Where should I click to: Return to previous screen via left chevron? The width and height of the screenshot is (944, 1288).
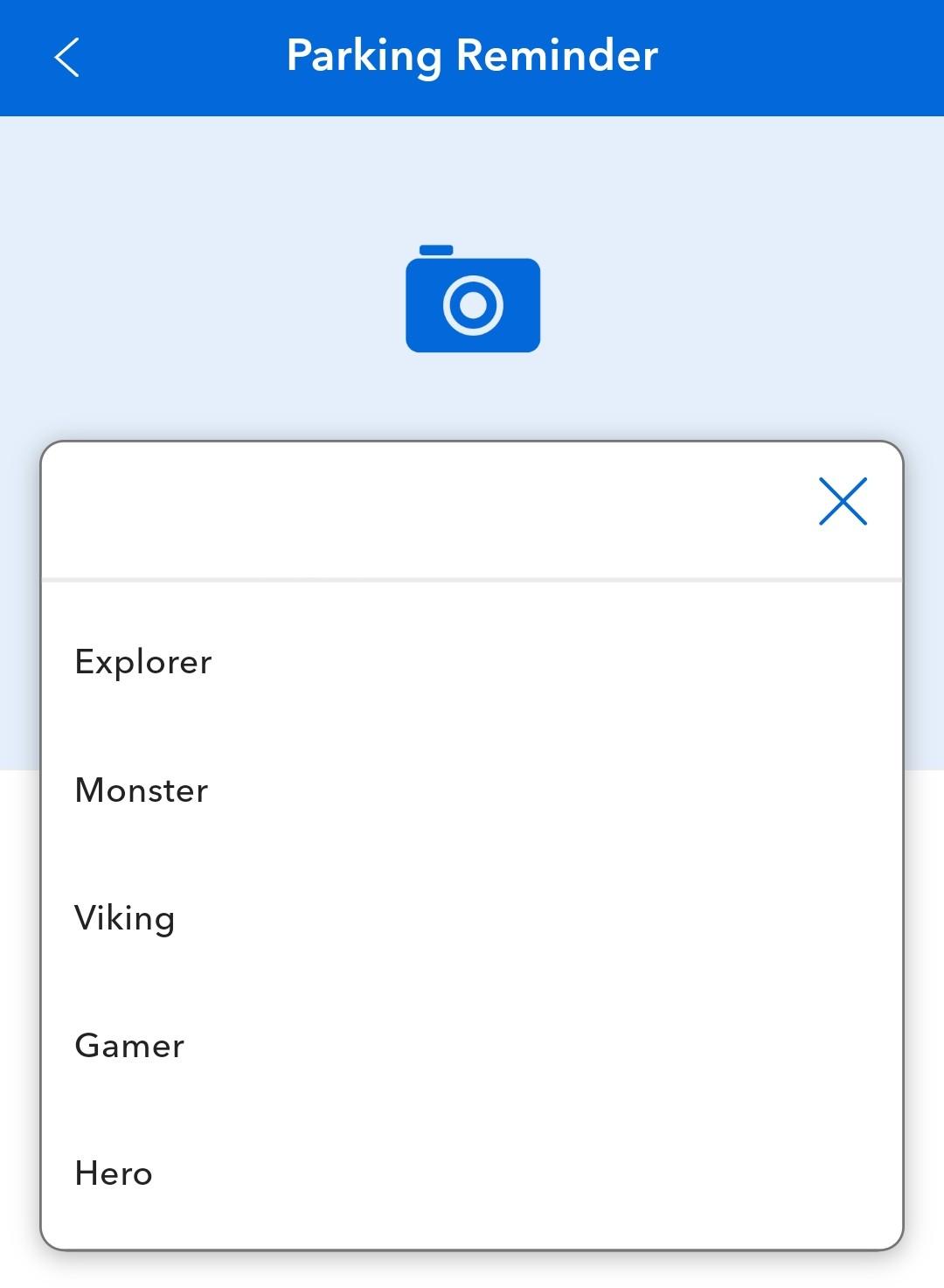click(x=66, y=57)
